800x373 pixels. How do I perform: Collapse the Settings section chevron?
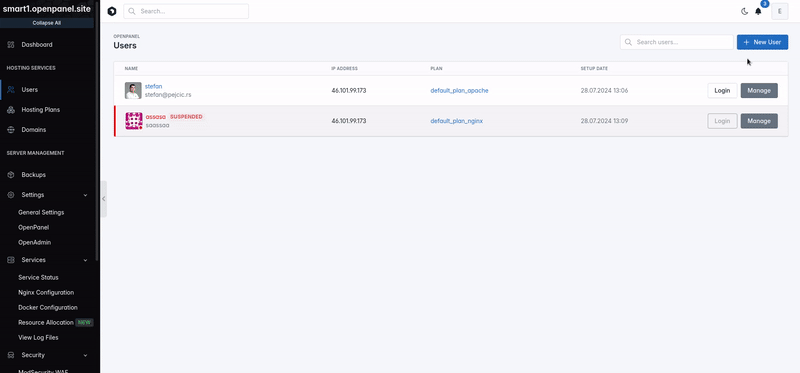pos(85,195)
